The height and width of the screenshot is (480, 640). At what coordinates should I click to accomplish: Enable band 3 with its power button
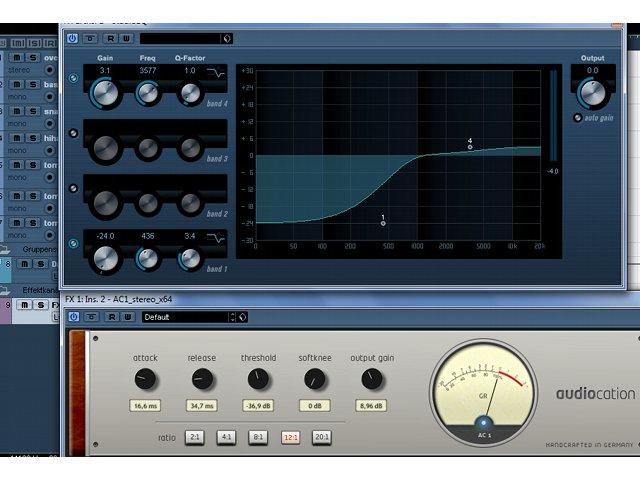[x=73, y=133]
